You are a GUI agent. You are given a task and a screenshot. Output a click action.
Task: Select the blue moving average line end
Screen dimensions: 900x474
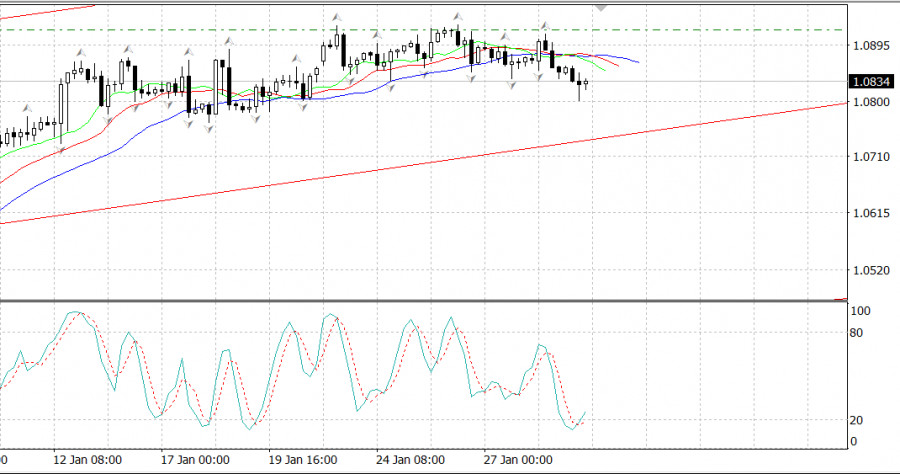[x=636, y=61]
